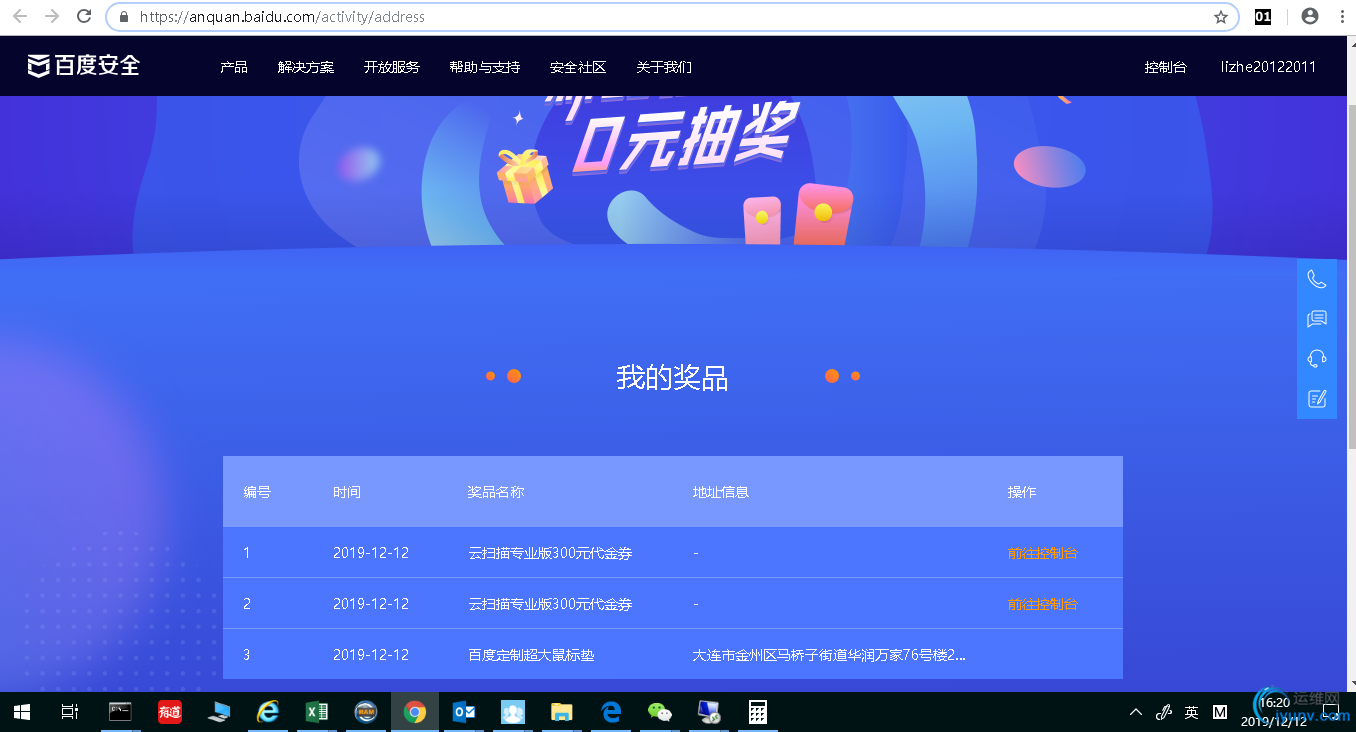Click prize name in row number 2
The width and height of the screenshot is (1356, 732).
pos(550,604)
